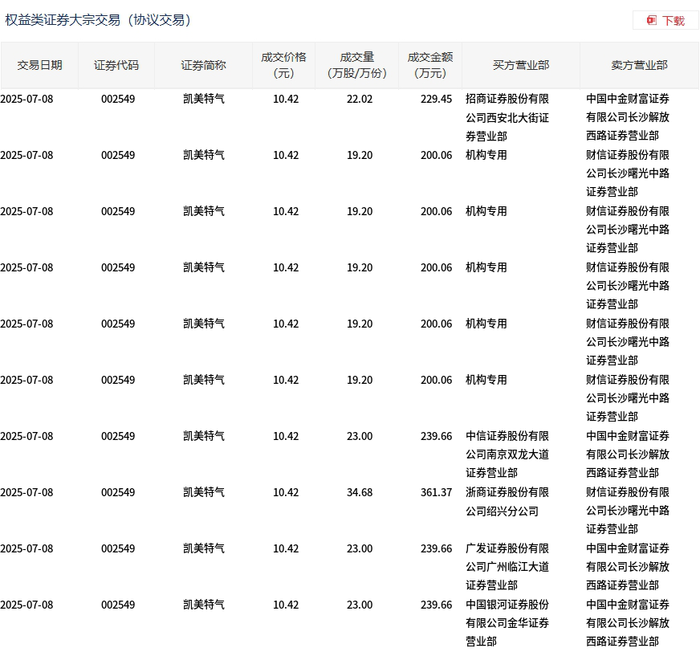Select 凯美特气 in the 招商证券 row

pos(204,99)
